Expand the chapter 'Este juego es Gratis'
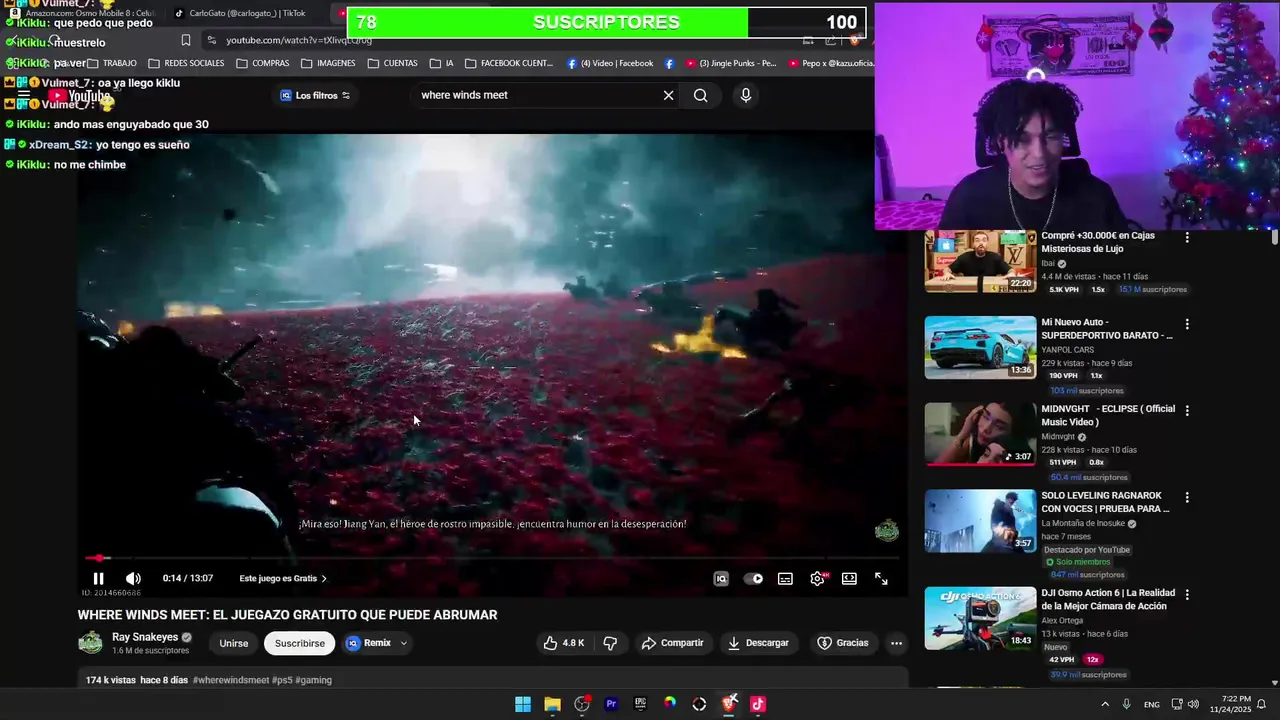Image resolution: width=1280 pixels, height=720 pixels. click(283, 578)
